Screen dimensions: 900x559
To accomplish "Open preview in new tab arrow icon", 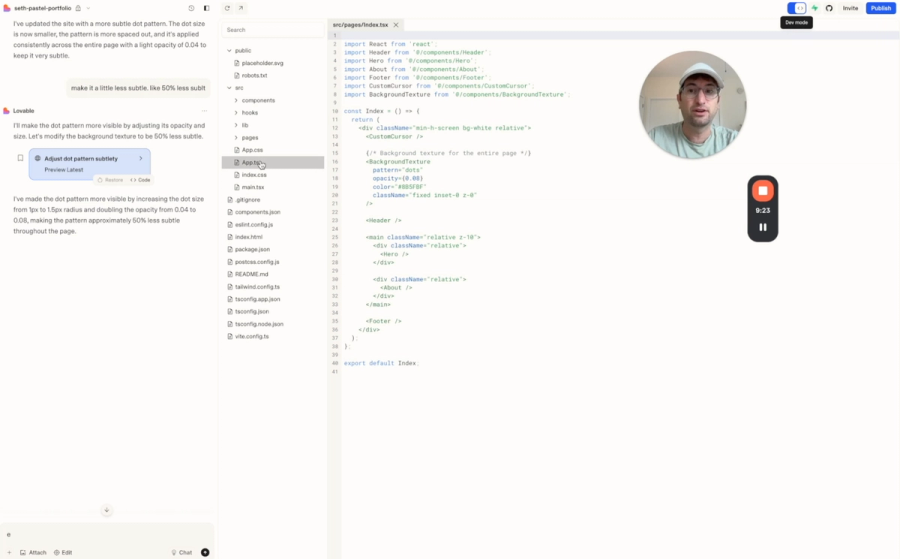I will [x=240, y=8].
